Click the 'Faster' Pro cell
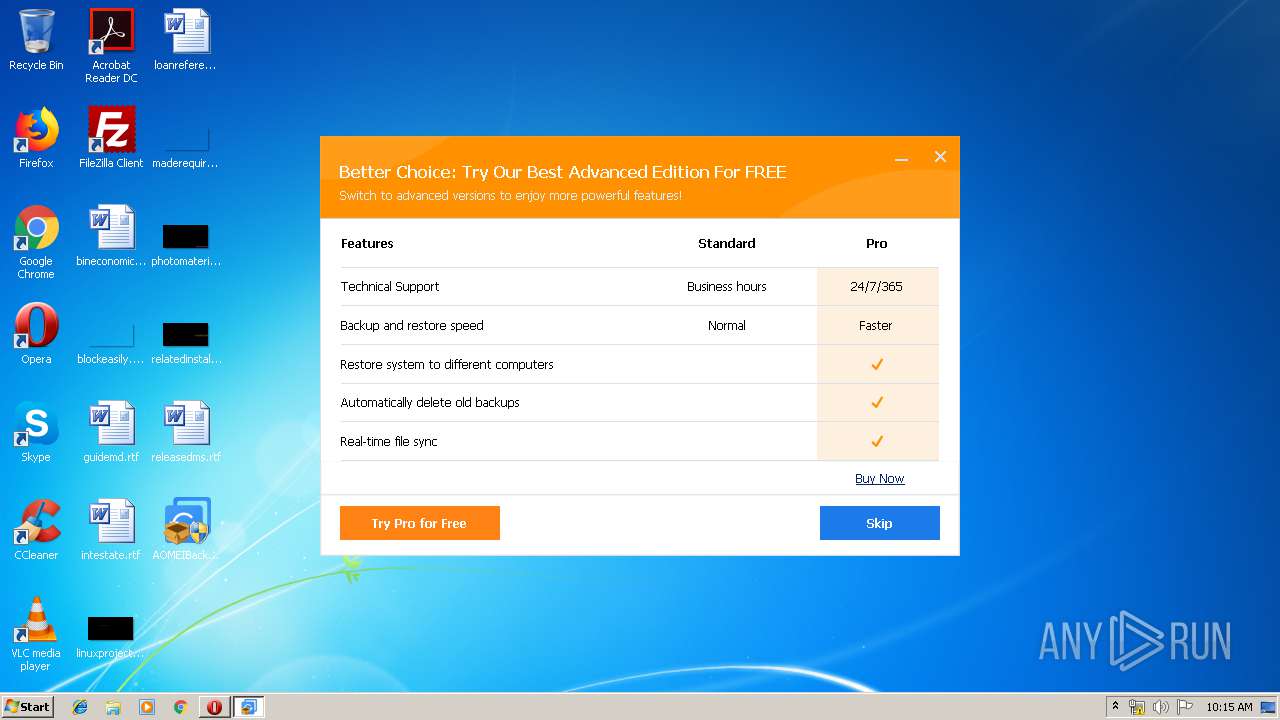The height and width of the screenshot is (720, 1280). (877, 326)
